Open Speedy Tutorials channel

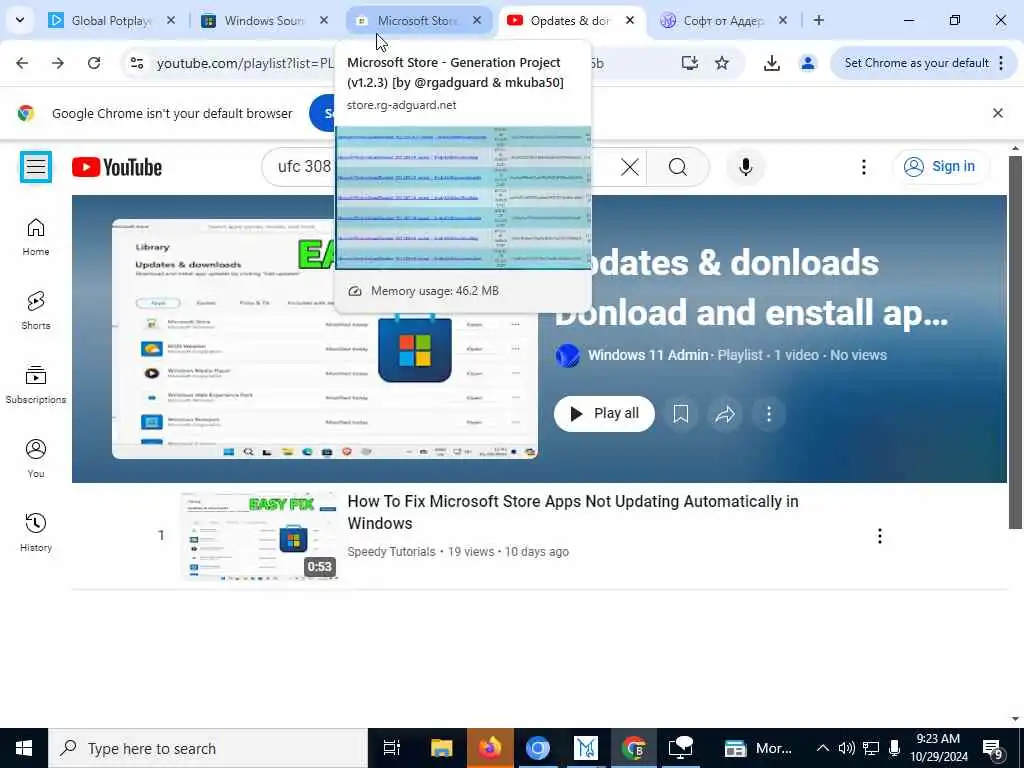click(391, 552)
